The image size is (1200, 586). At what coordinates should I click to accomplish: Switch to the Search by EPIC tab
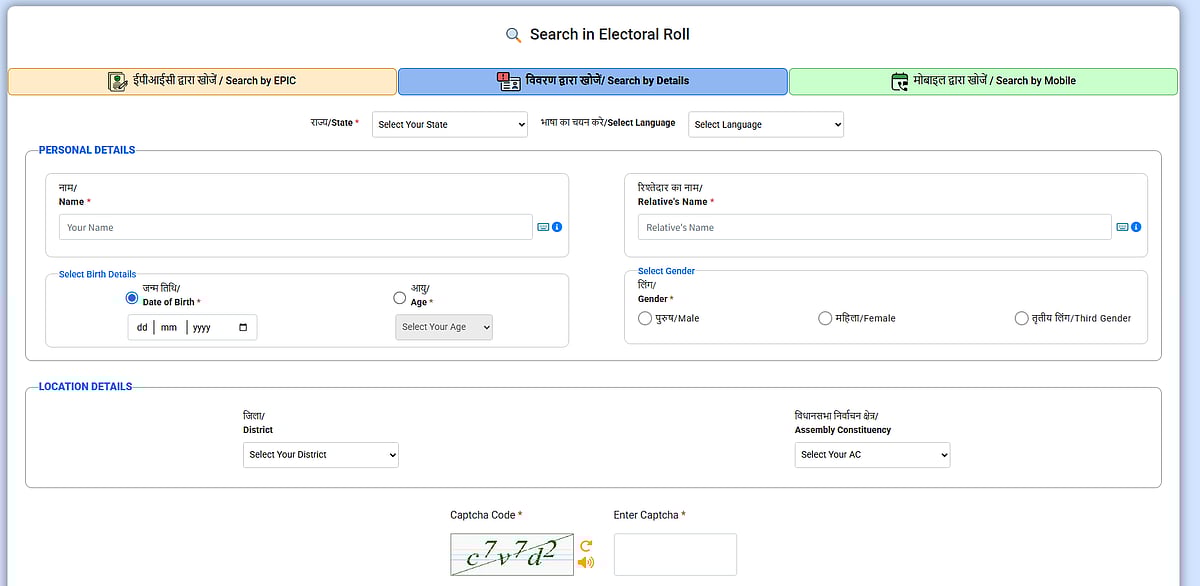pos(202,81)
